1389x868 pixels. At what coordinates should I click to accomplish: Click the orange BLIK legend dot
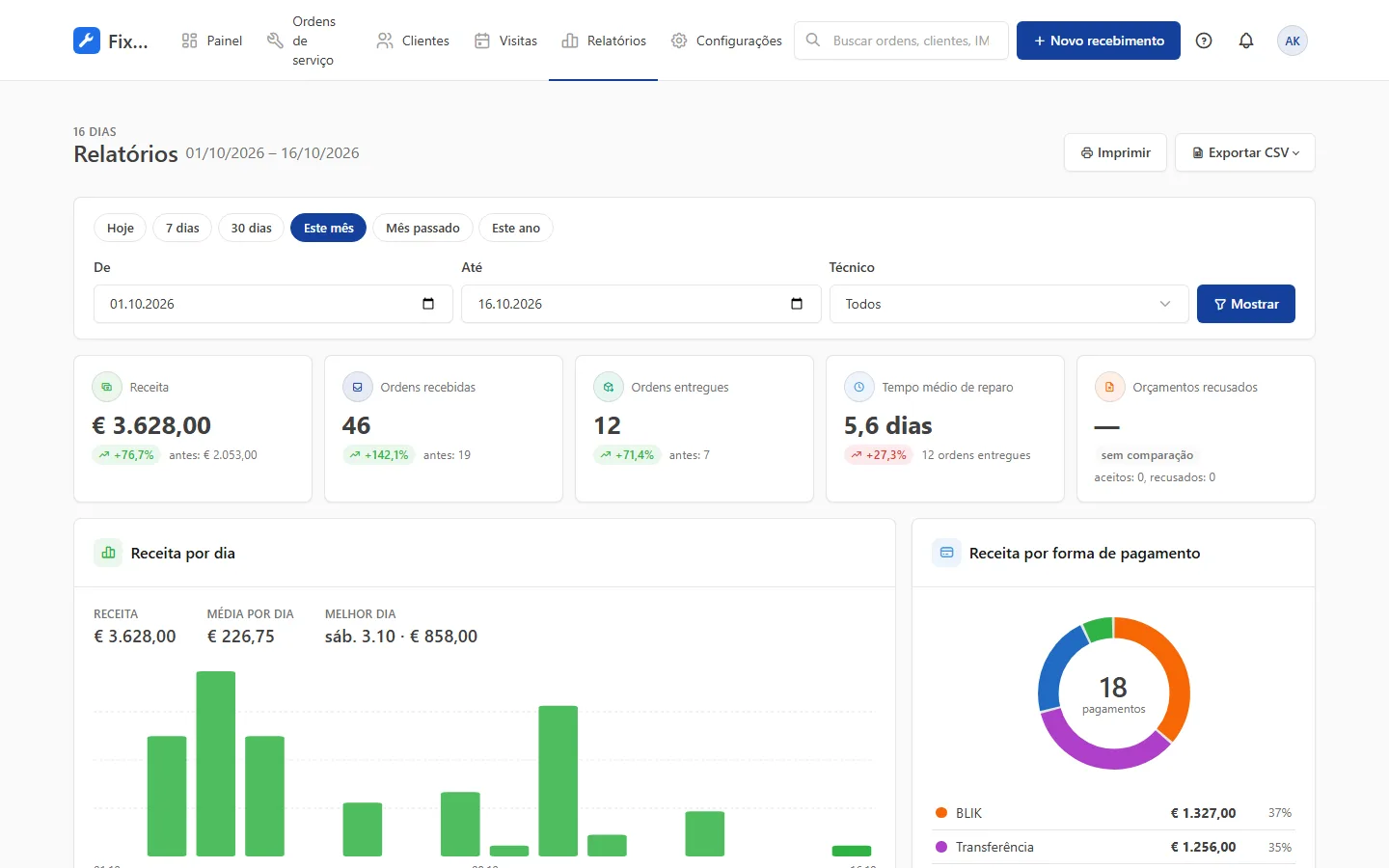941,813
